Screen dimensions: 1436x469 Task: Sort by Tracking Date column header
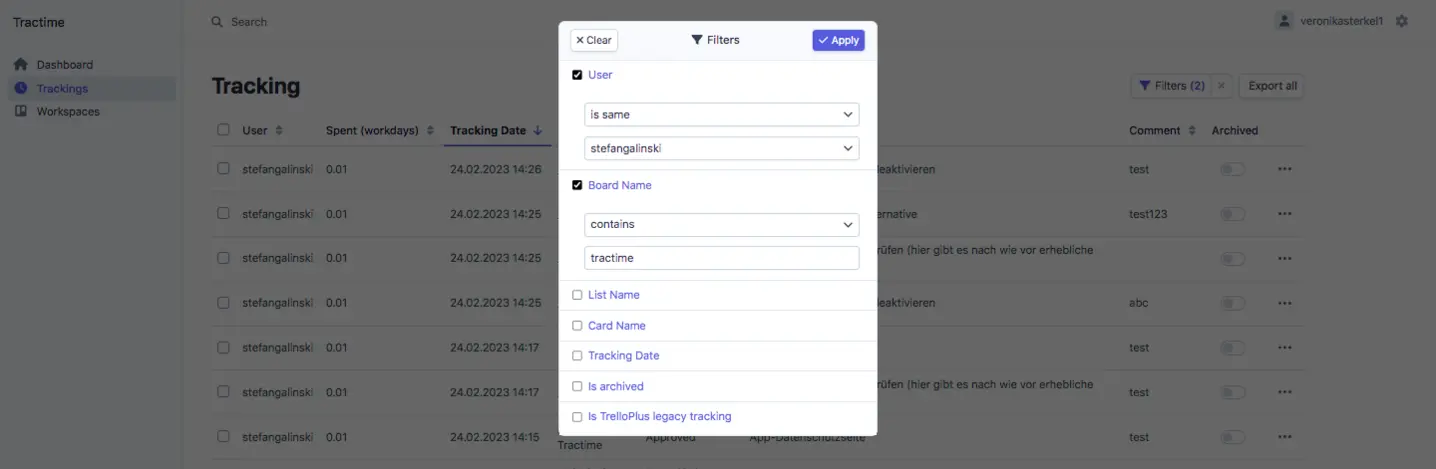point(496,130)
